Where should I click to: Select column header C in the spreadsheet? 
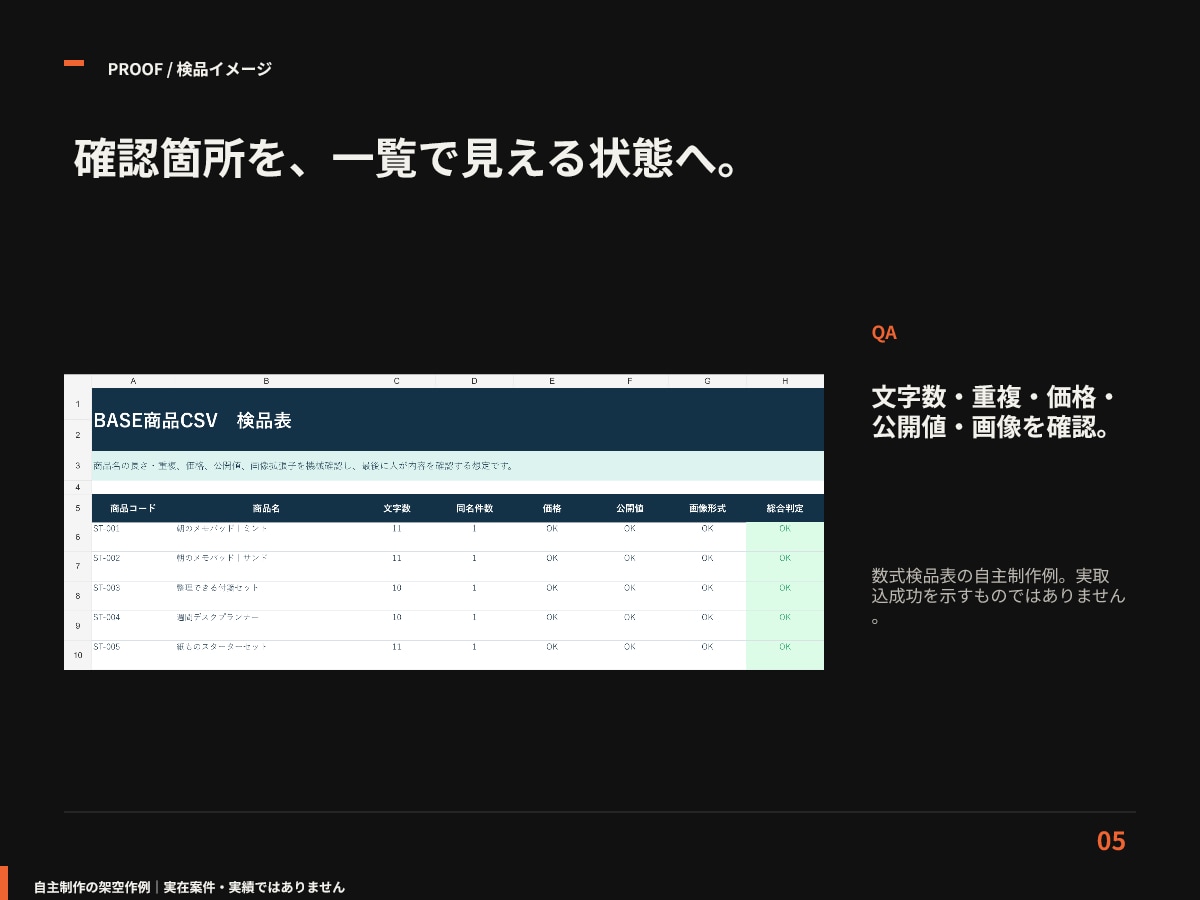point(396,381)
